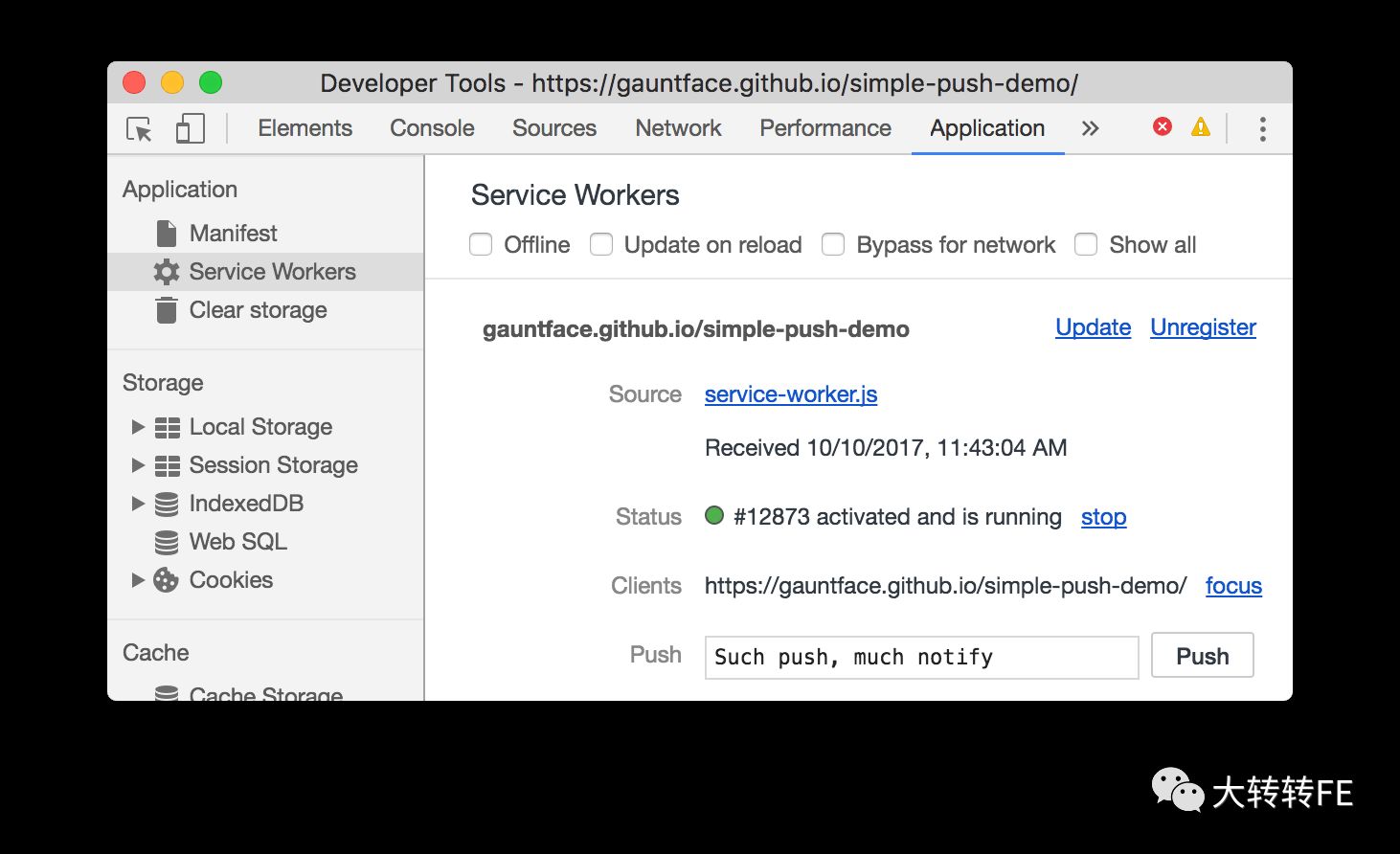Maximize the Developer Tools window

tap(211, 83)
